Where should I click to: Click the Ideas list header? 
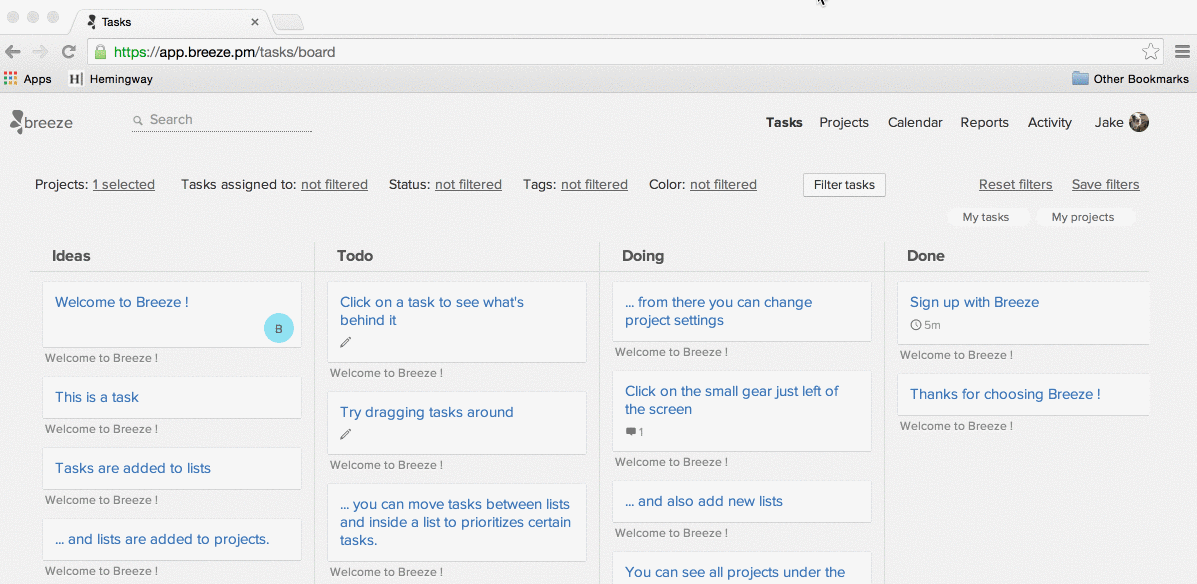click(71, 256)
